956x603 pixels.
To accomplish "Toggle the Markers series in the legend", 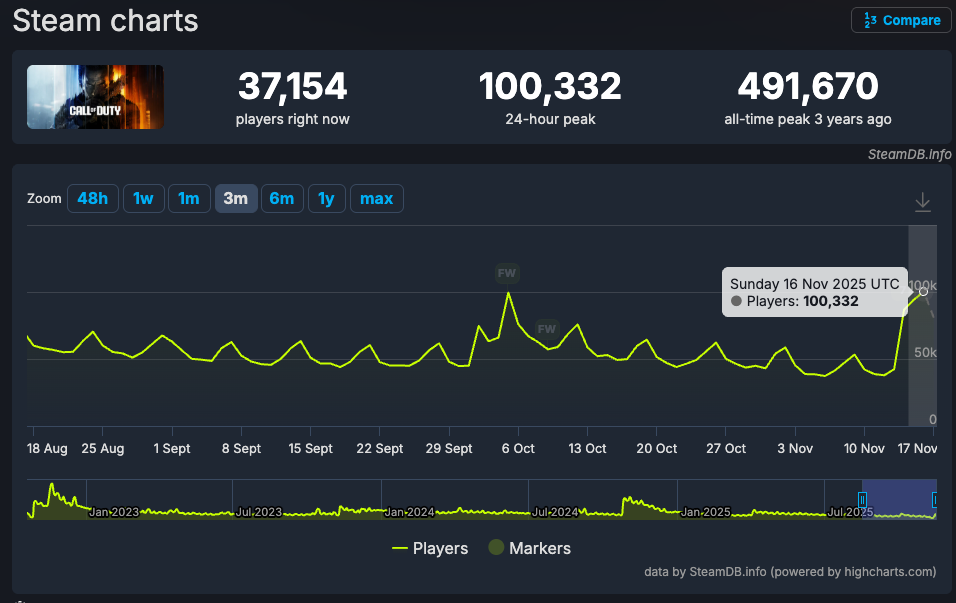I will coord(529,548).
